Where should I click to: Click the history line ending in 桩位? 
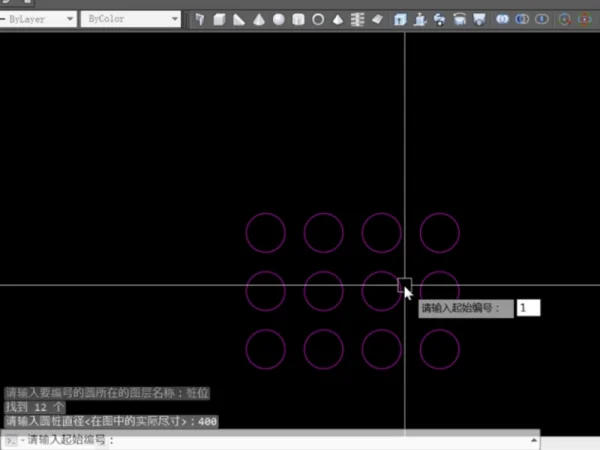click(x=107, y=393)
